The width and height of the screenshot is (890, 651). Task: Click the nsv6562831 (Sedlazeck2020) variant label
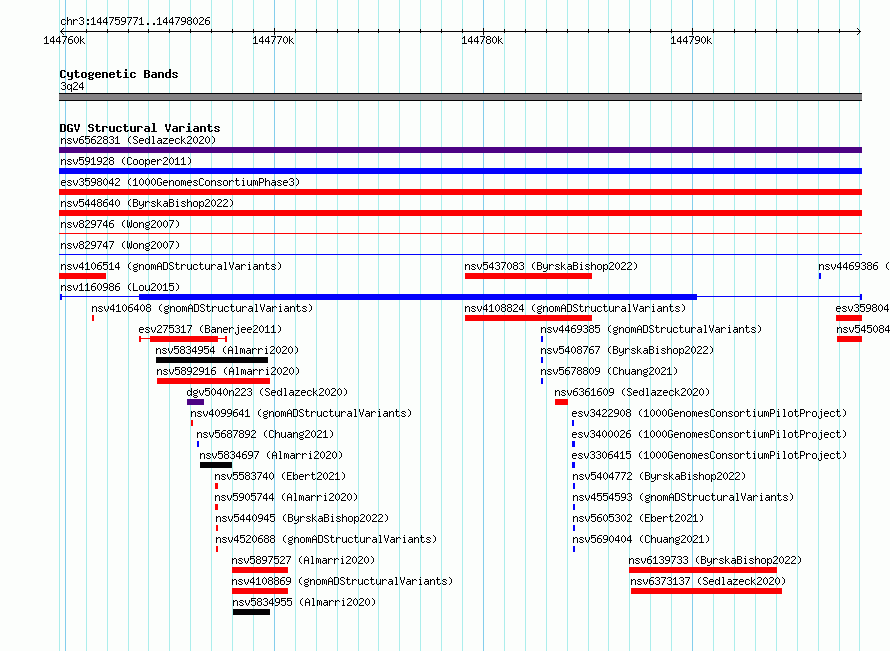coord(138,140)
